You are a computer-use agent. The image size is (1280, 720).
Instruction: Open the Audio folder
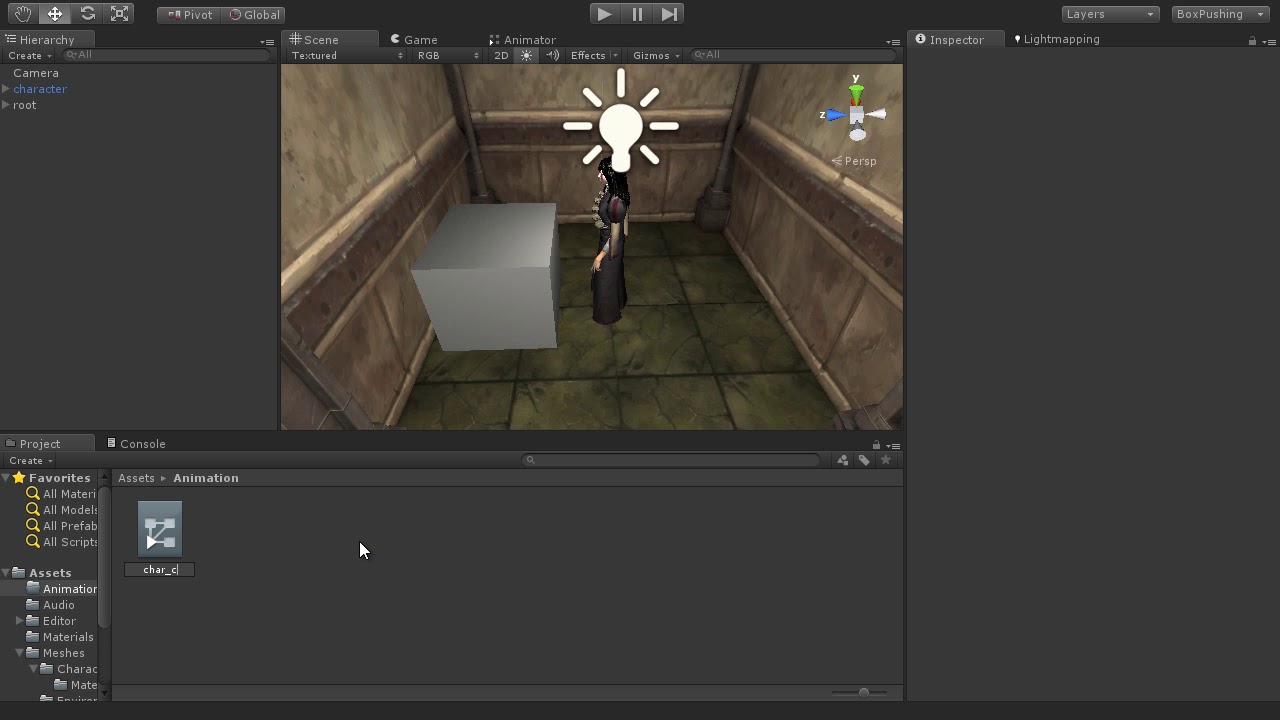51,605
